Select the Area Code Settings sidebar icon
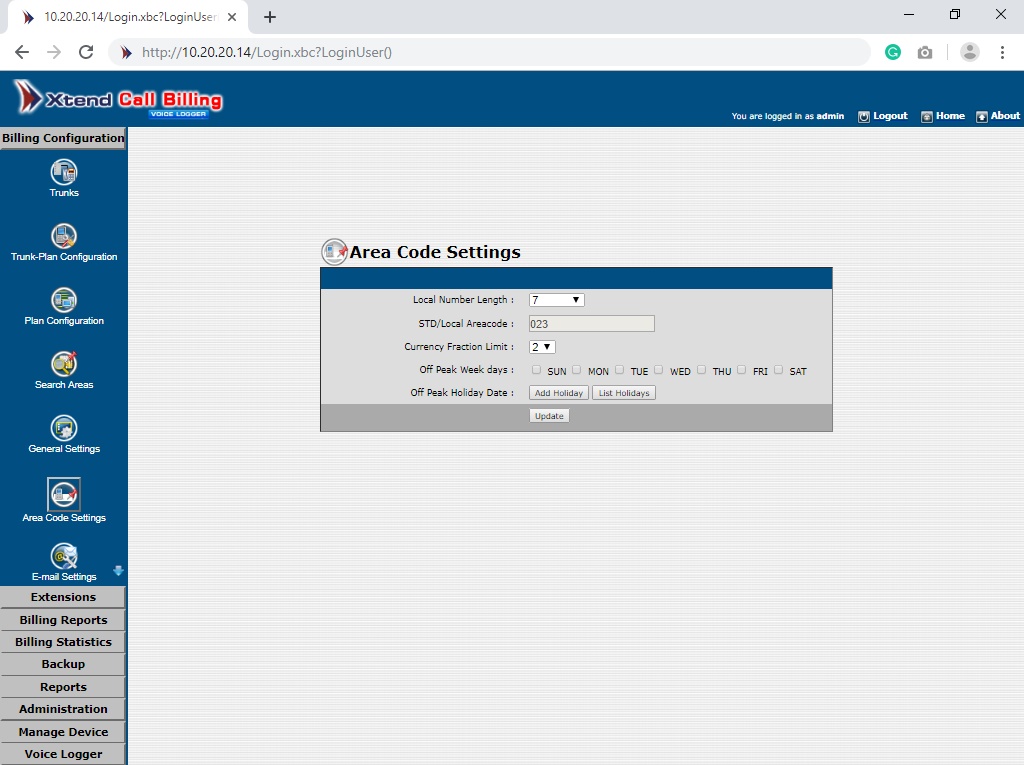The height and width of the screenshot is (765, 1024). pos(64,494)
